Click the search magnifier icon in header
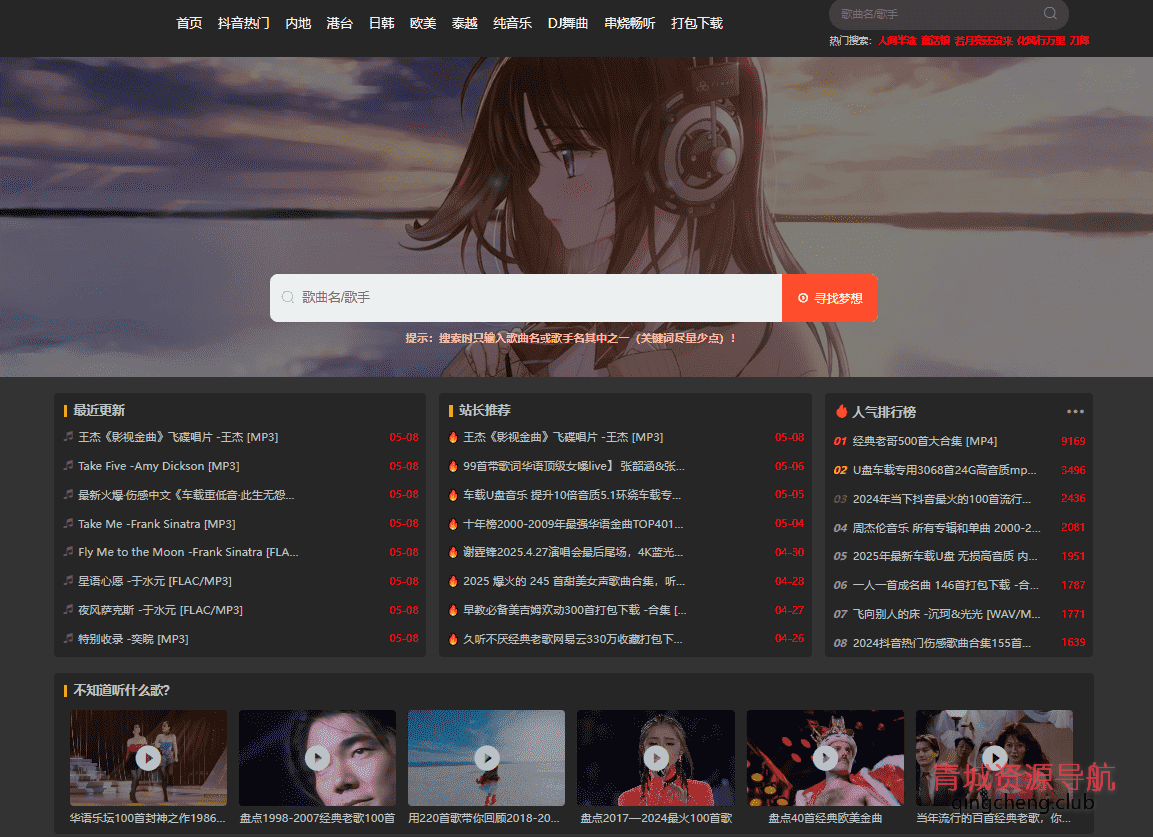 coord(1050,13)
